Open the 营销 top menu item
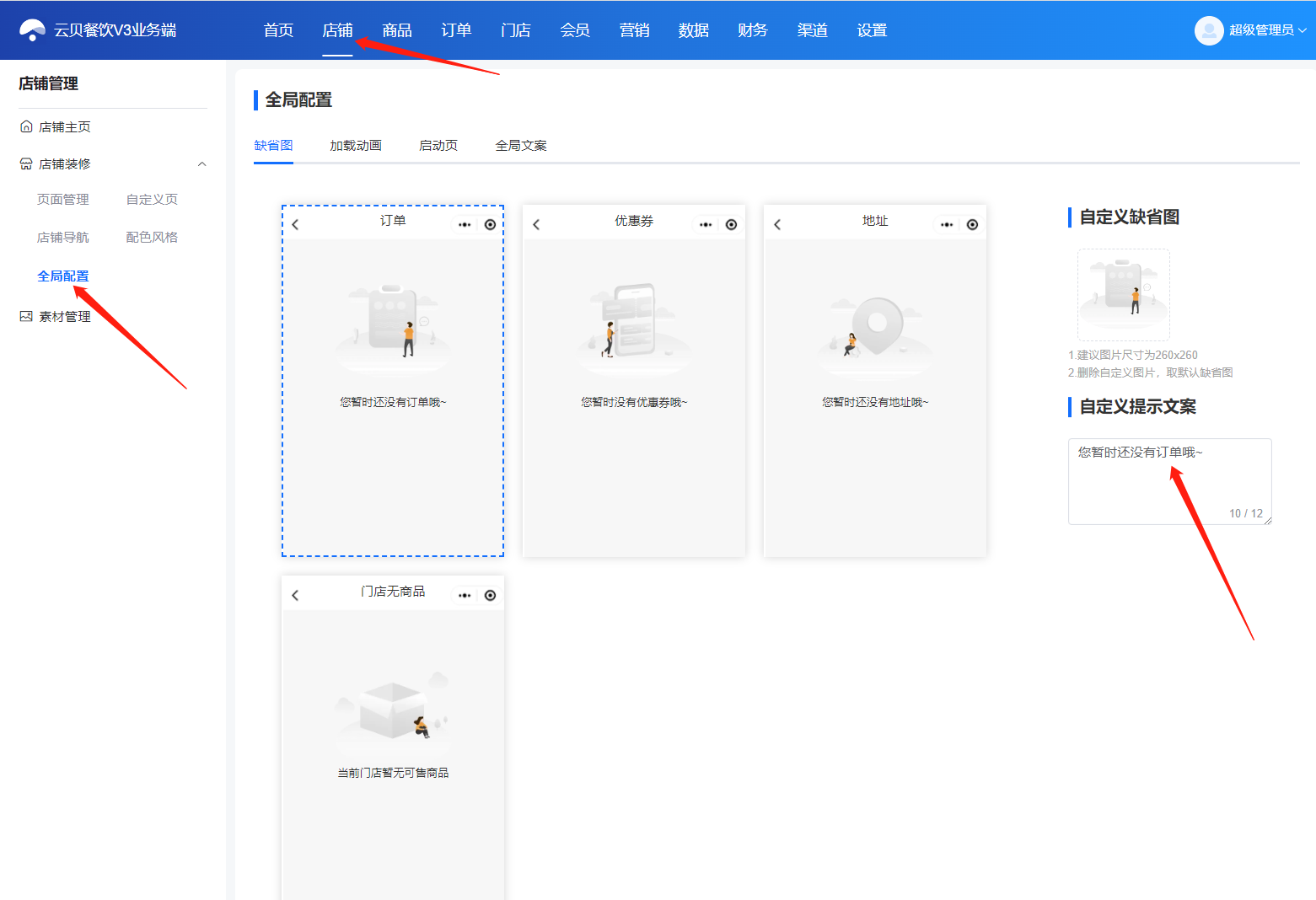Image resolution: width=1316 pixels, height=900 pixels. [634, 30]
